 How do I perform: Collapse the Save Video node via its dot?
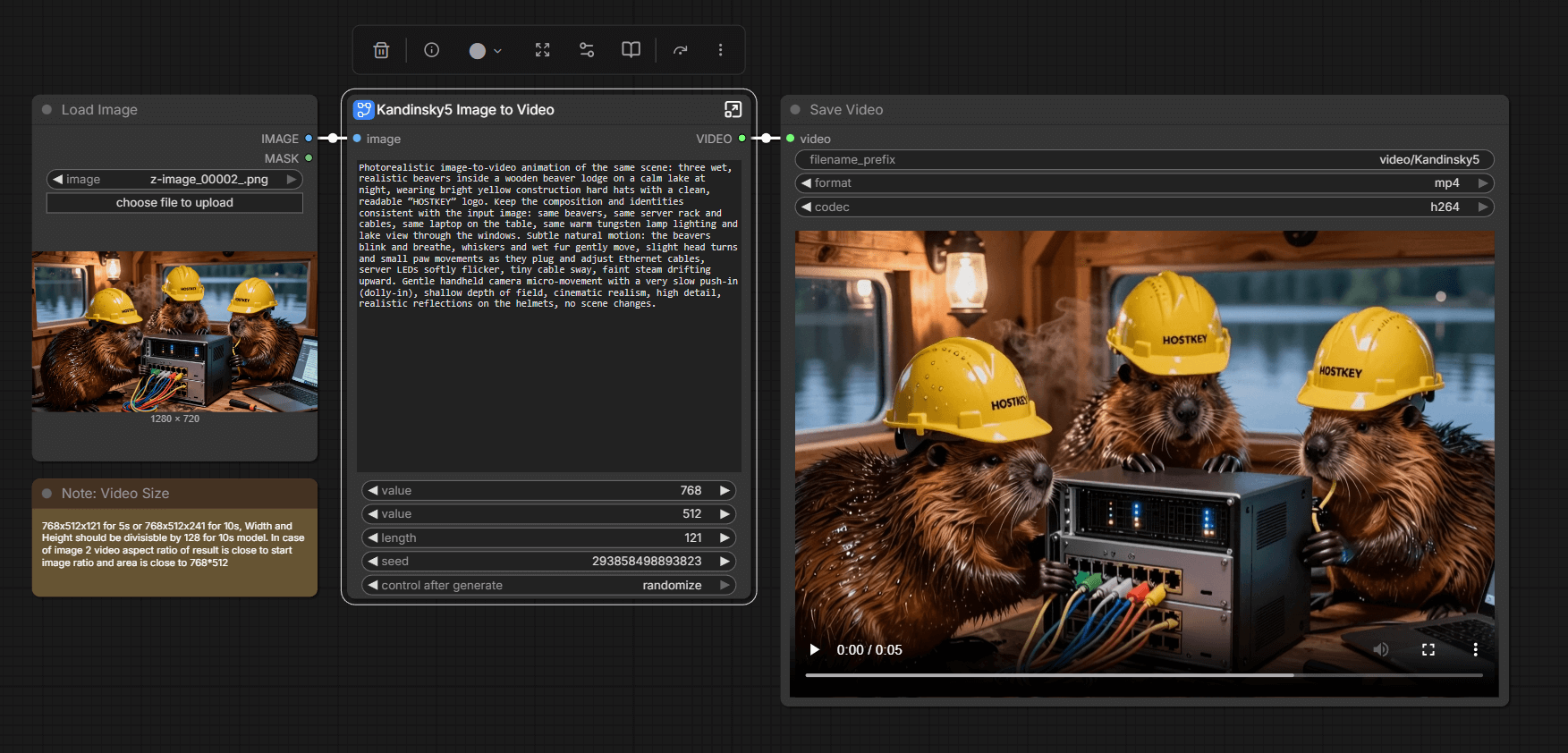(795, 109)
